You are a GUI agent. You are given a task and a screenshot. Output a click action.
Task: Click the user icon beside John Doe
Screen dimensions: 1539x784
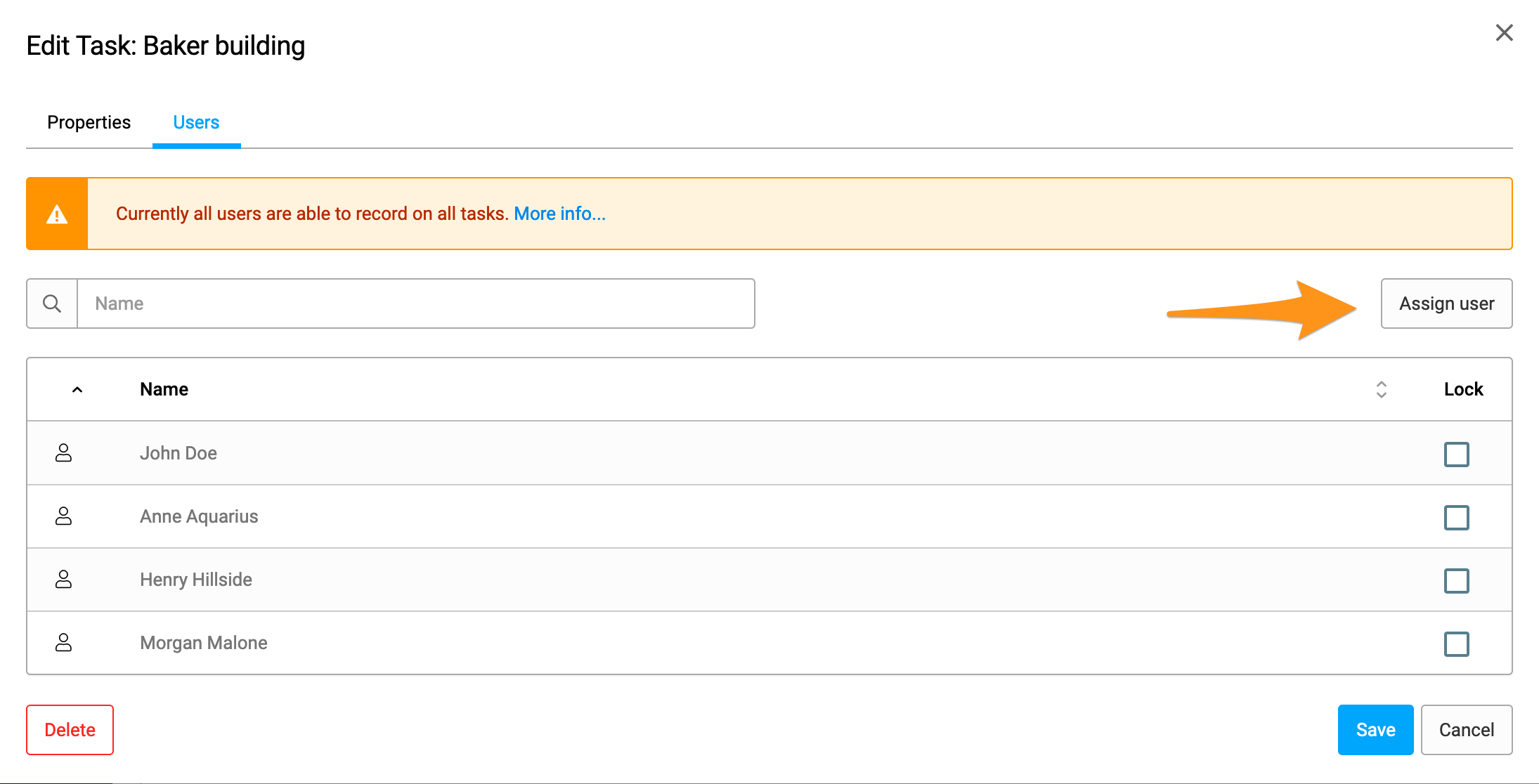[63, 453]
